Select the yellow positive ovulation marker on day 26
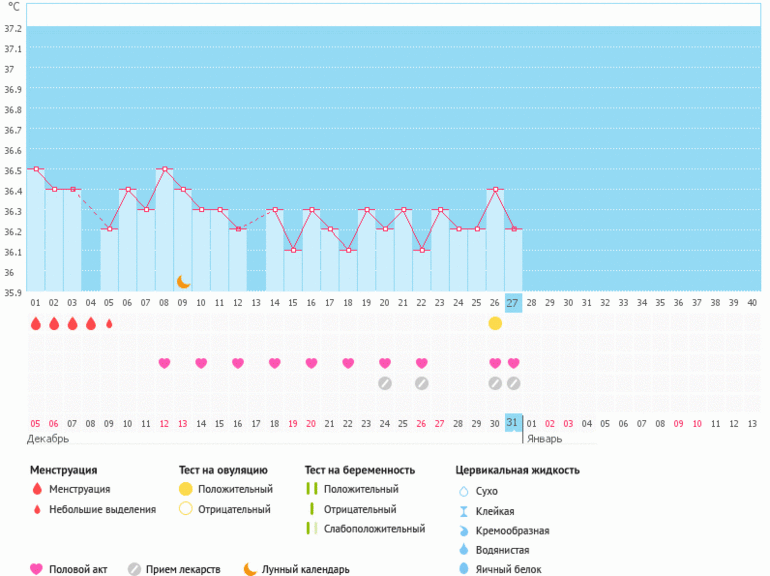This screenshot has width=770, height=576. (x=495, y=323)
